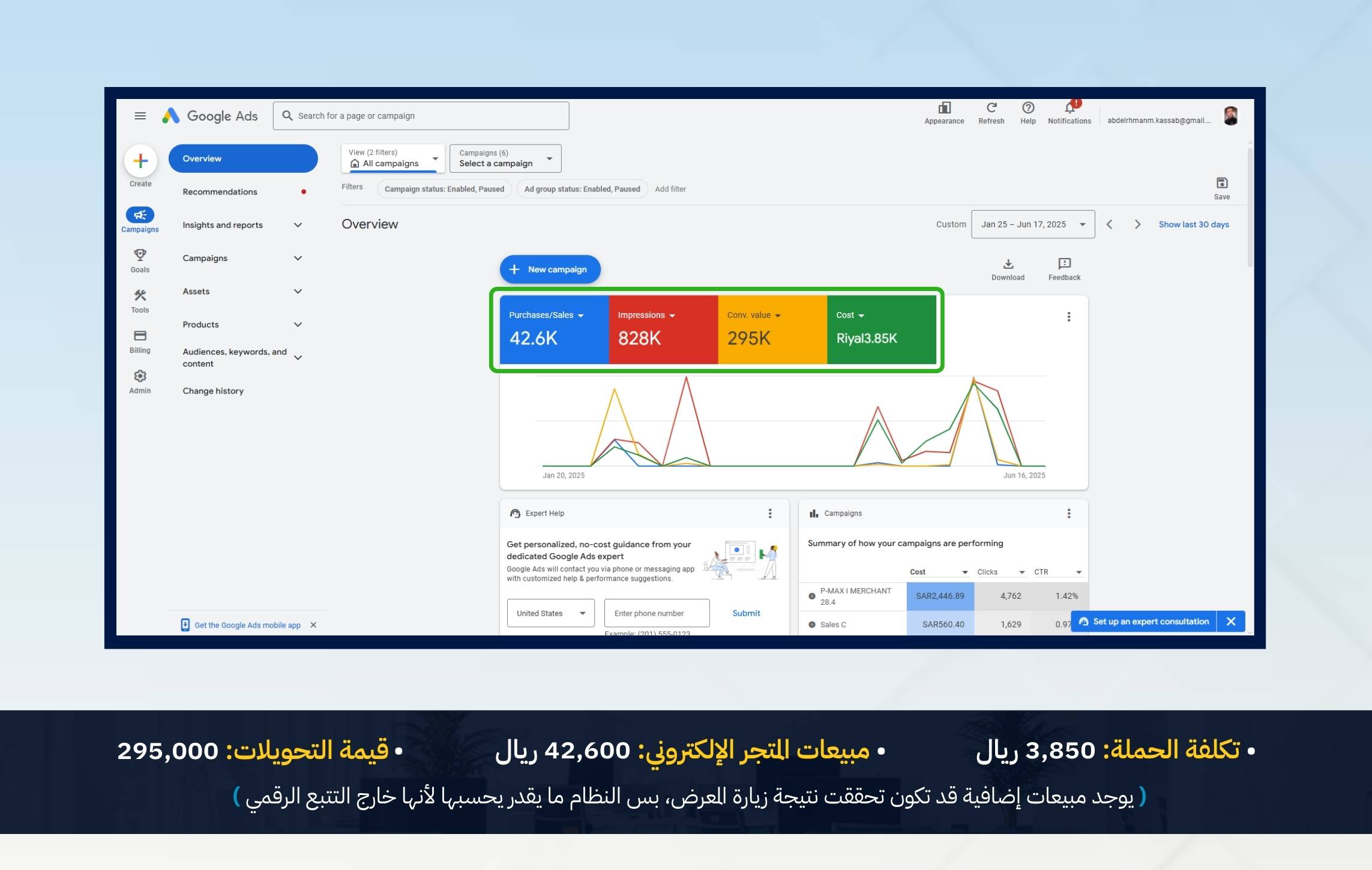Open the Billing card icon

[140, 335]
